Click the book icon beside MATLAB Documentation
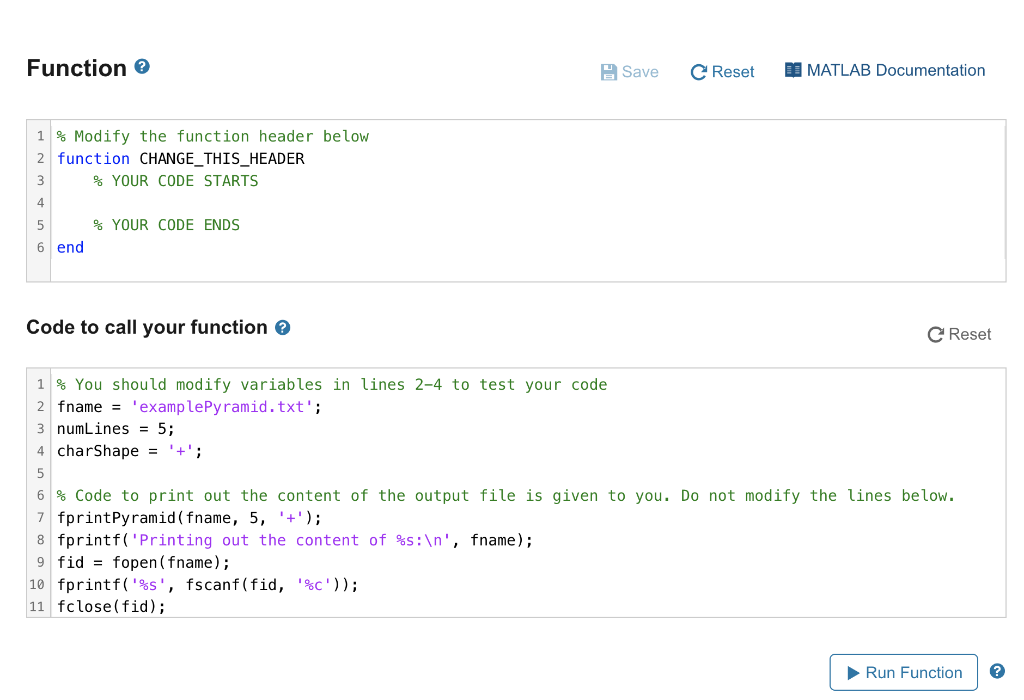The width and height of the screenshot is (1024, 700). (795, 69)
